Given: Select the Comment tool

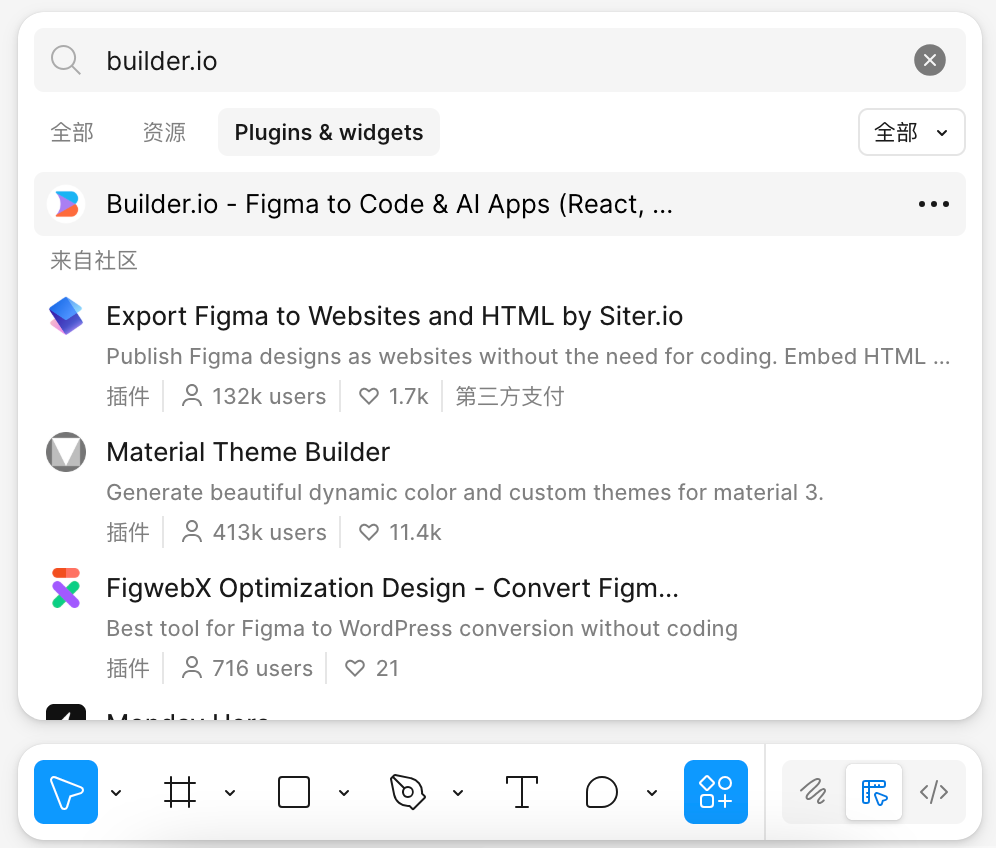Looking at the screenshot, I should coord(602,792).
